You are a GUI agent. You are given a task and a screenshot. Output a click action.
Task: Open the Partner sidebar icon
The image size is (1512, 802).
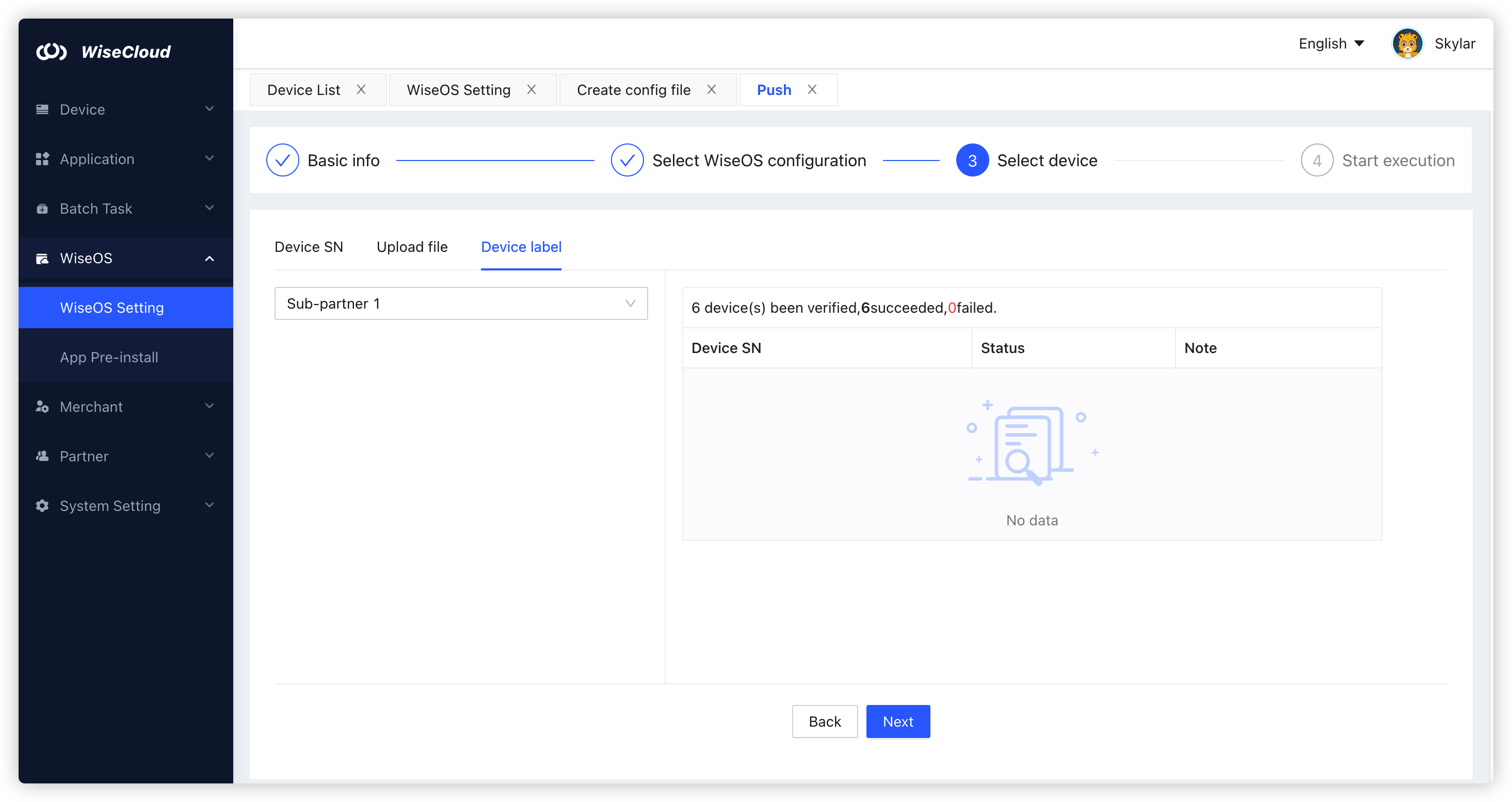point(42,456)
